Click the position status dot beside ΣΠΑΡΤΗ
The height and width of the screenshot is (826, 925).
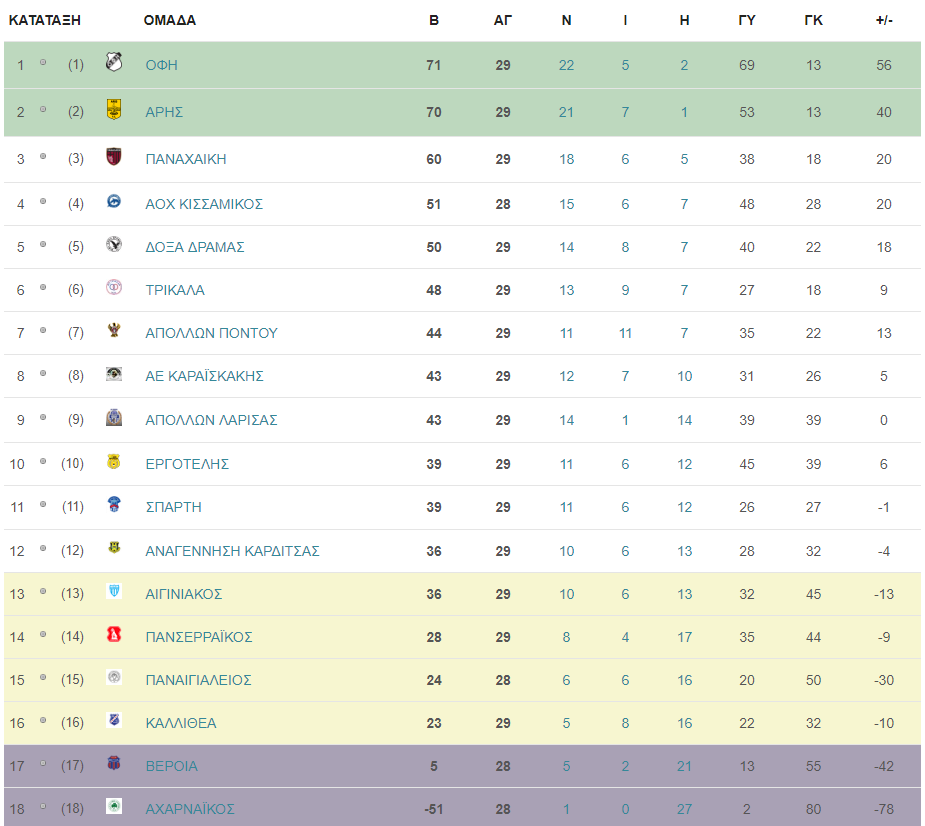click(x=43, y=504)
